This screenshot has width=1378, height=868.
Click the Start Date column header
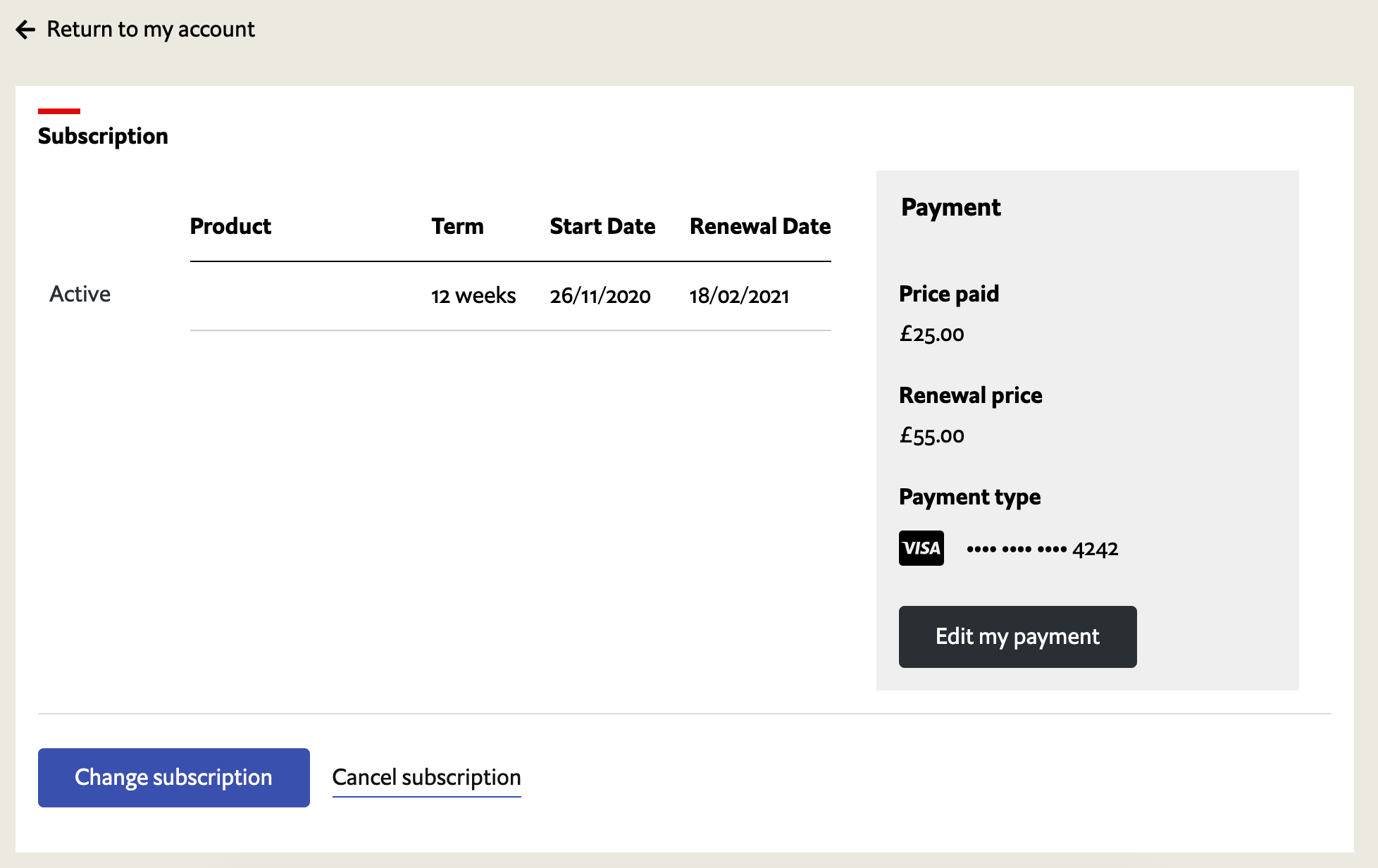tap(602, 226)
